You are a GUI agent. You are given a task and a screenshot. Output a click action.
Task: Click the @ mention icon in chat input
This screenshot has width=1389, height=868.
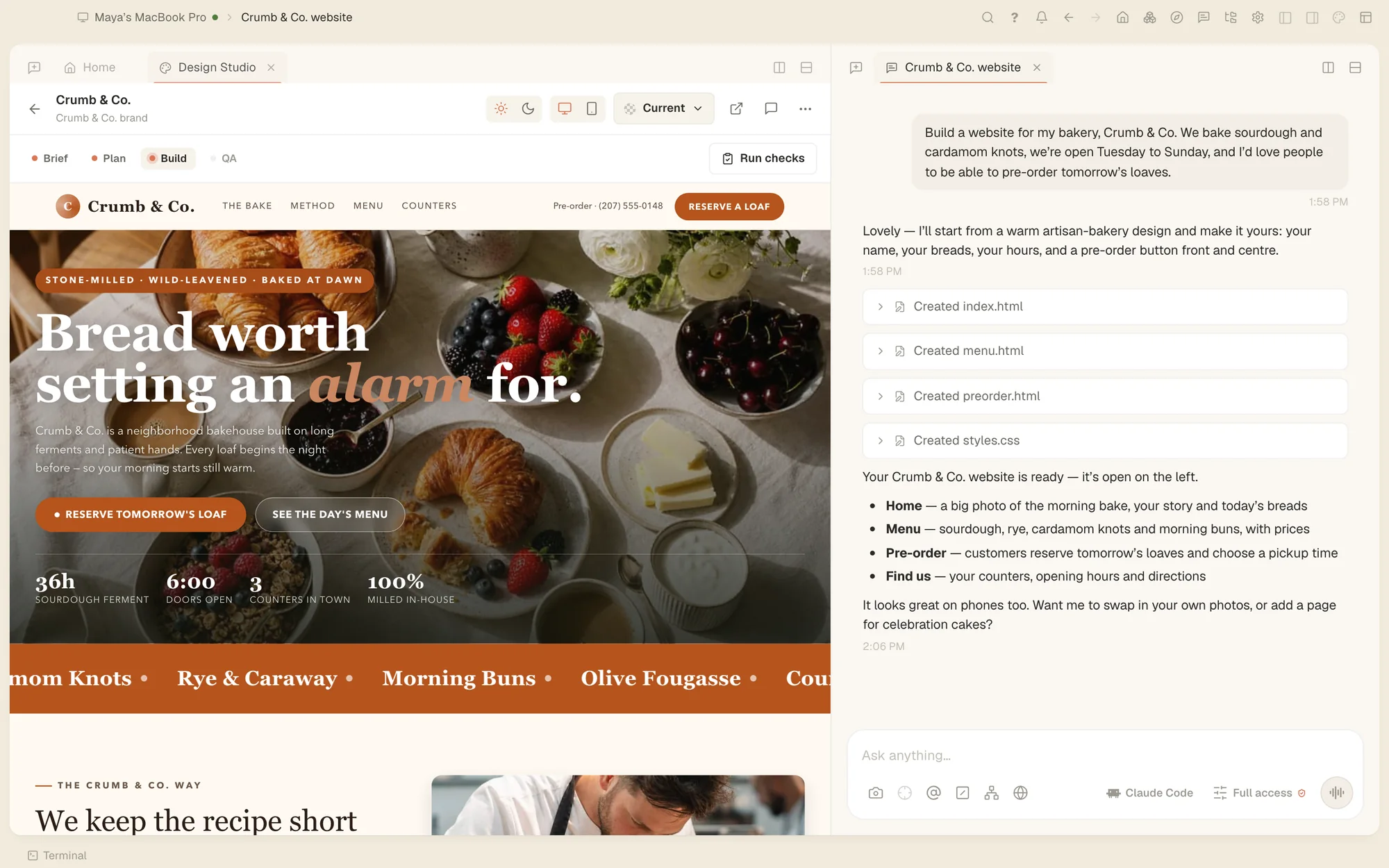coord(933,792)
